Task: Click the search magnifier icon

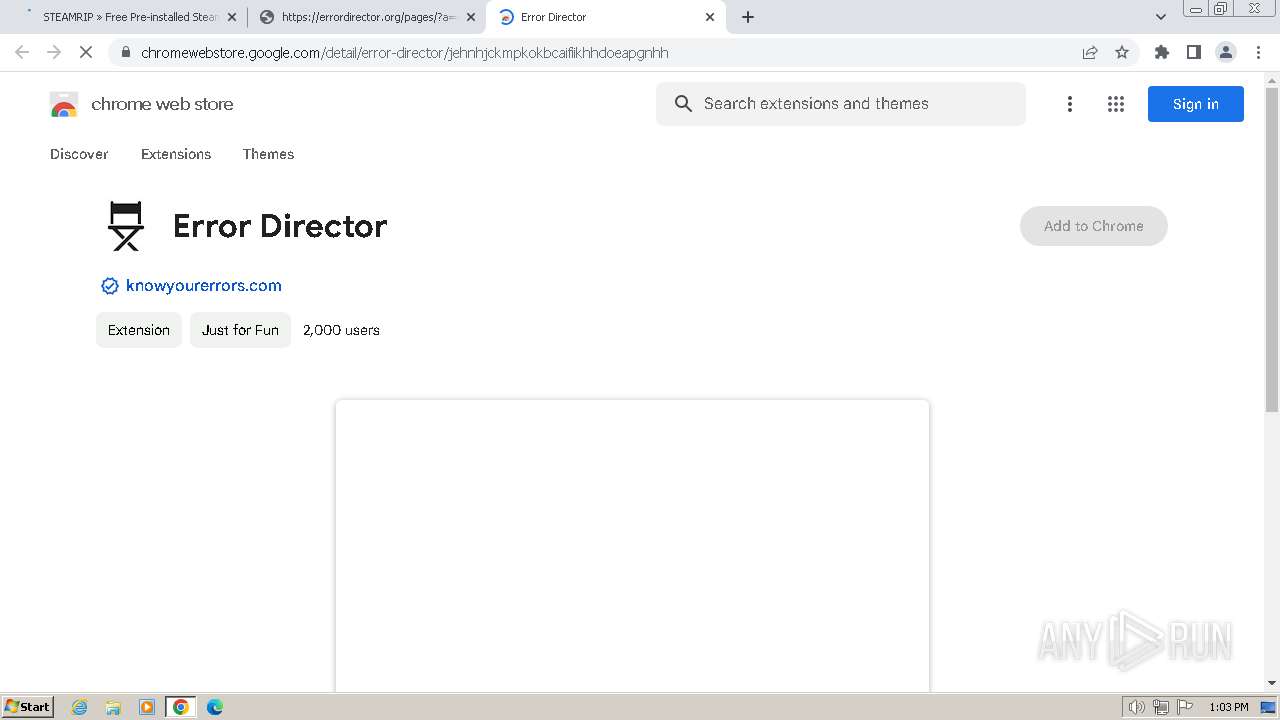Action: tap(683, 104)
